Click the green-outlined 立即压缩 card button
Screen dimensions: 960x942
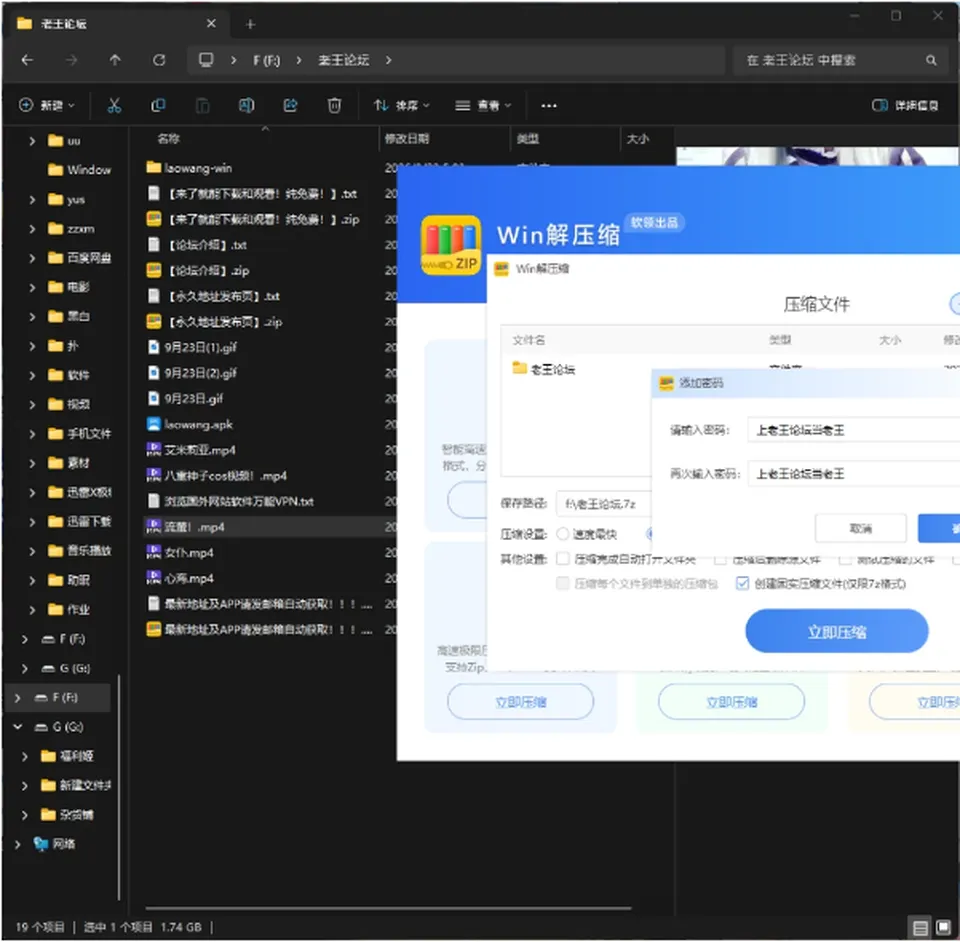pyautogui.click(x=731, y=702)
